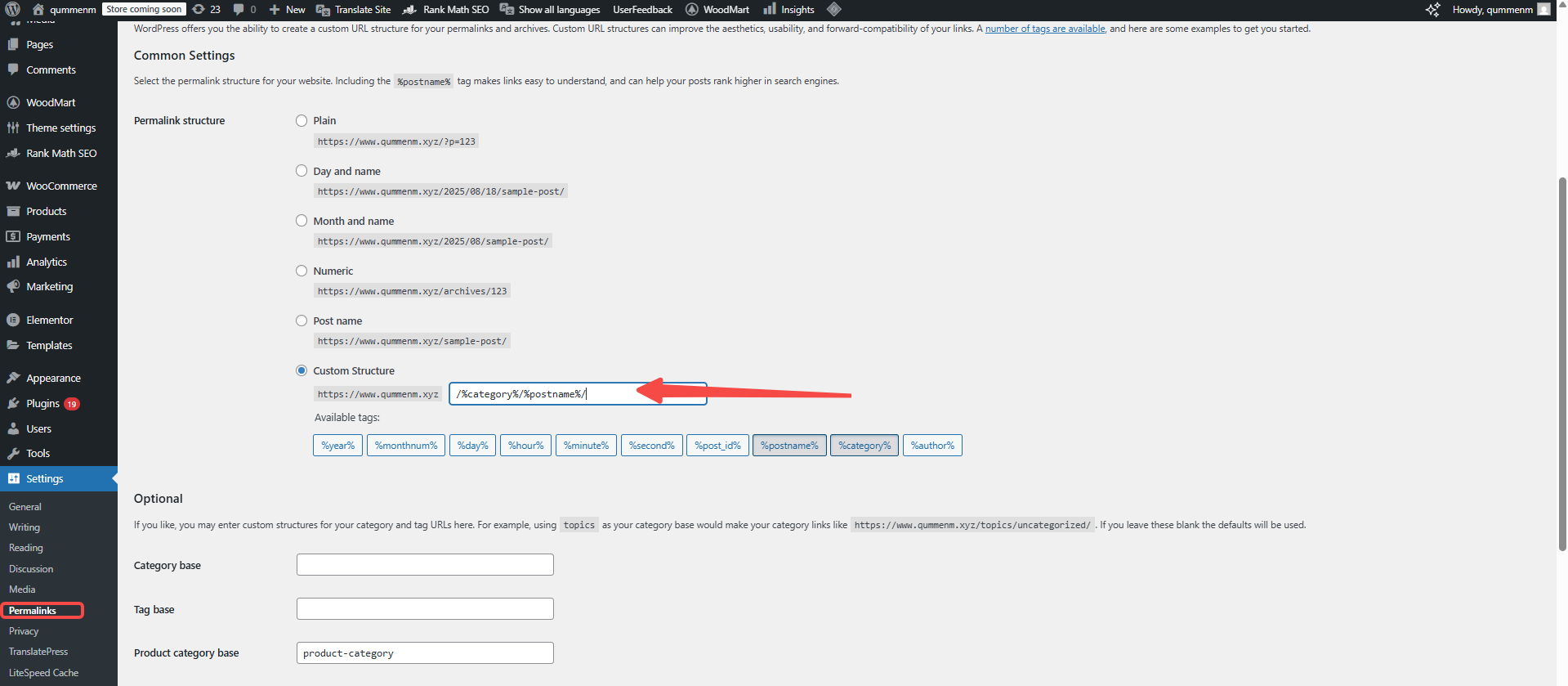This screenshot has height=686, width=1568.
Task: Open TranslatePress settings submenu
Action: [38, 652]
